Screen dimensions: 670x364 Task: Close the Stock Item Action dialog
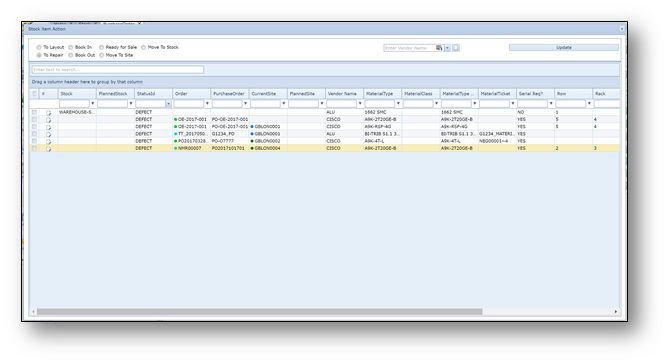coord(622,29)
